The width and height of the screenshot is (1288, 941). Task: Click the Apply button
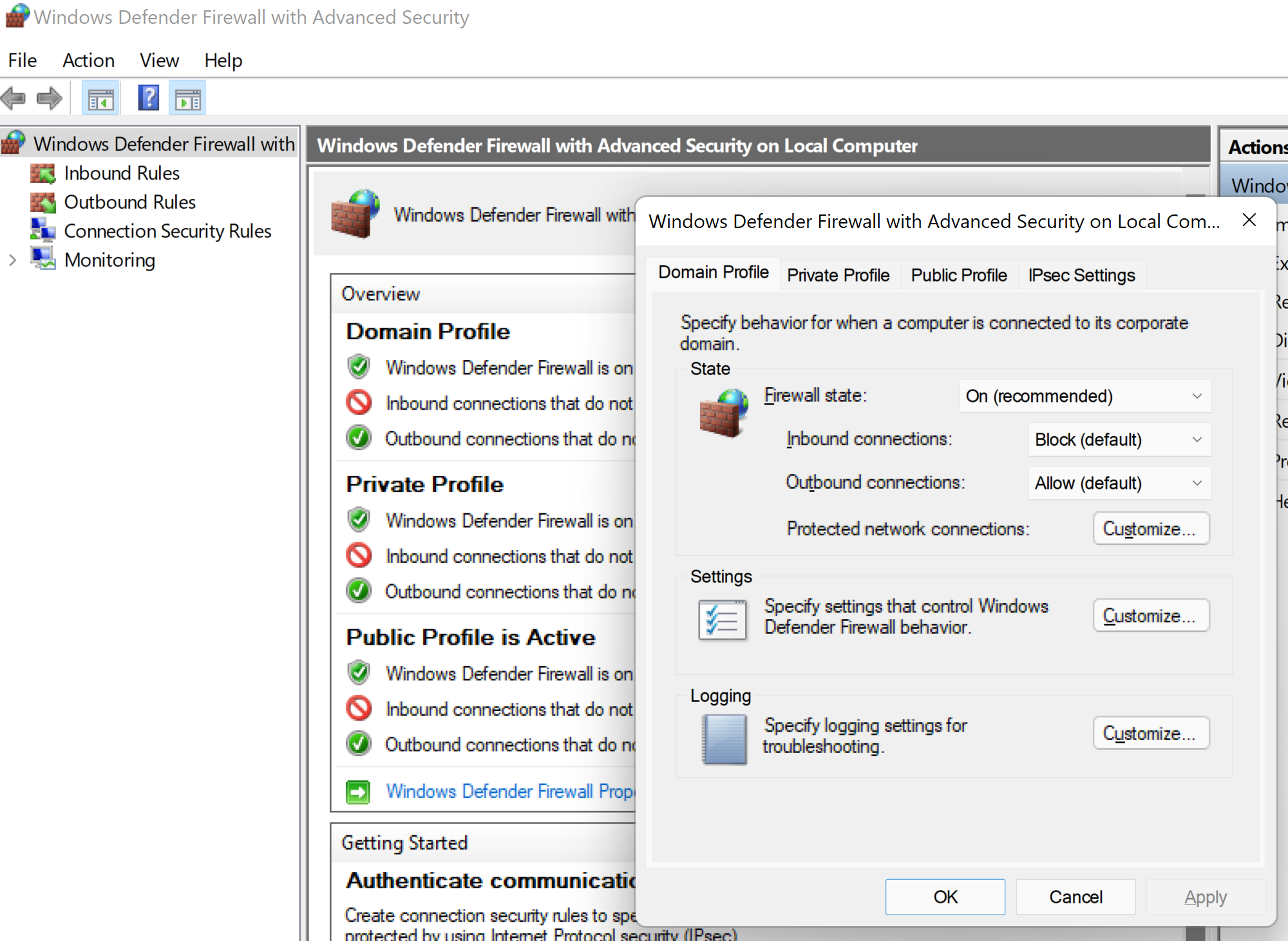[x=1206, y=897]
